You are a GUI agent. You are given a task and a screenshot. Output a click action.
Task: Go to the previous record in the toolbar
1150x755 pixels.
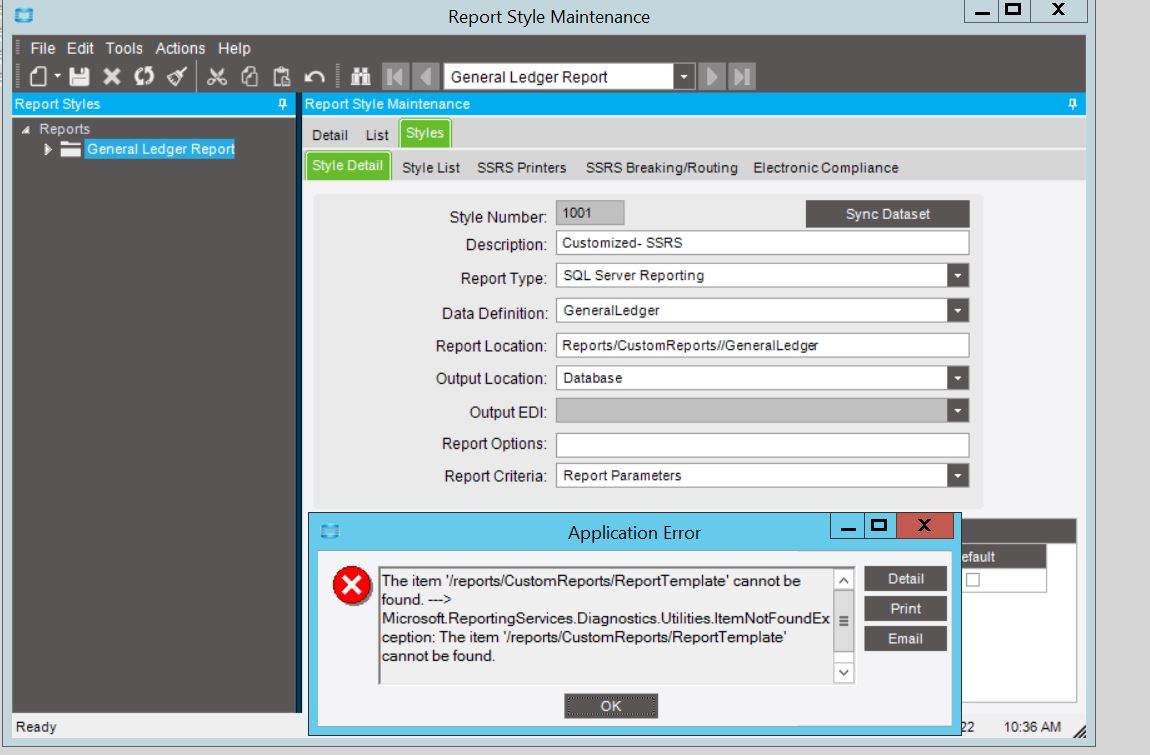click(425, 76)
